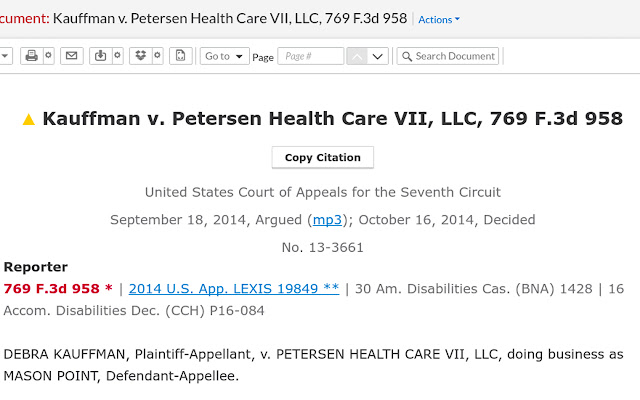Open print settings gear
640x400 pixels.
(x=48, y=56)
